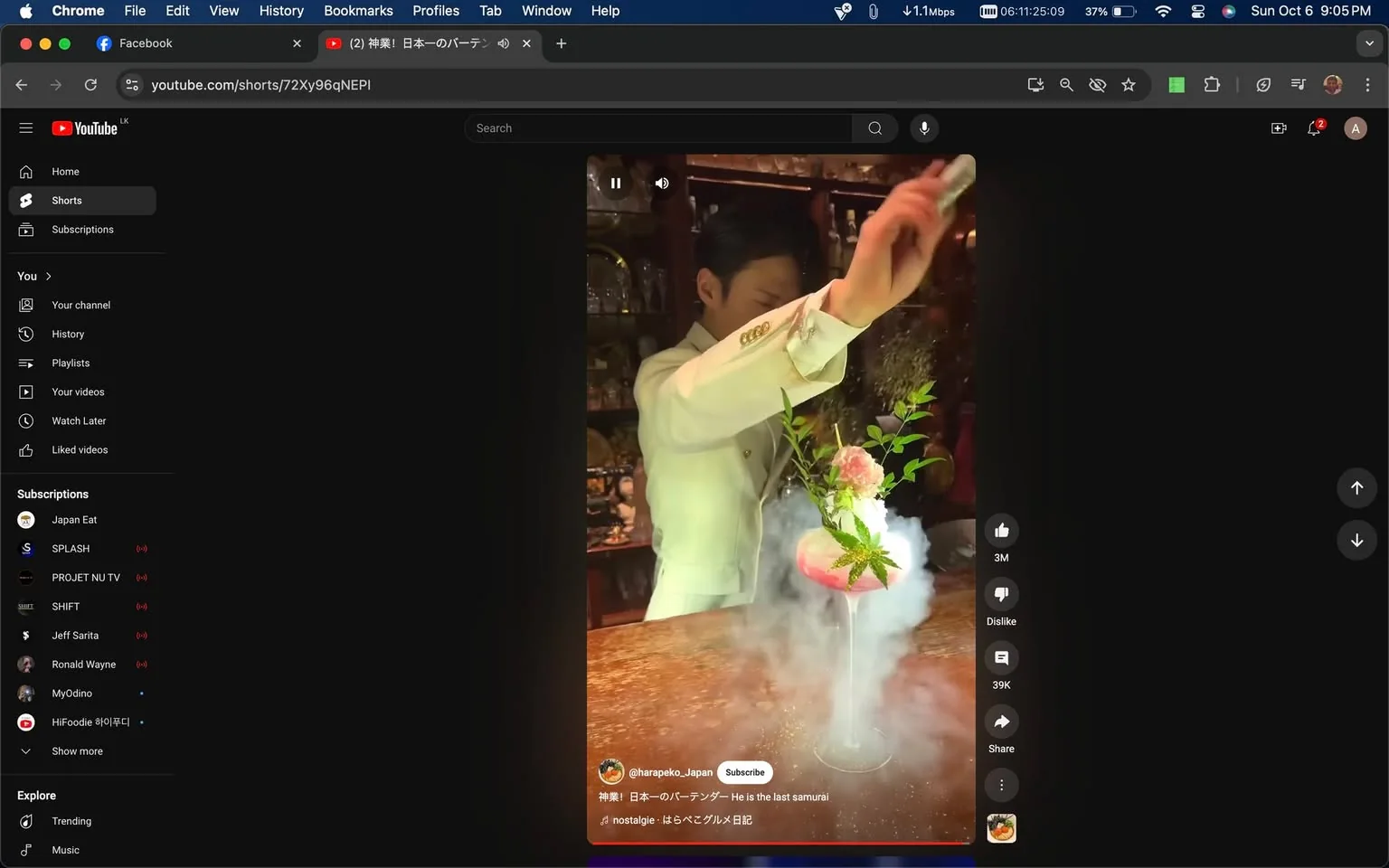This screenshot has width=1389, height=868.
Task: Open Your videos
Action: pos(82,392)
